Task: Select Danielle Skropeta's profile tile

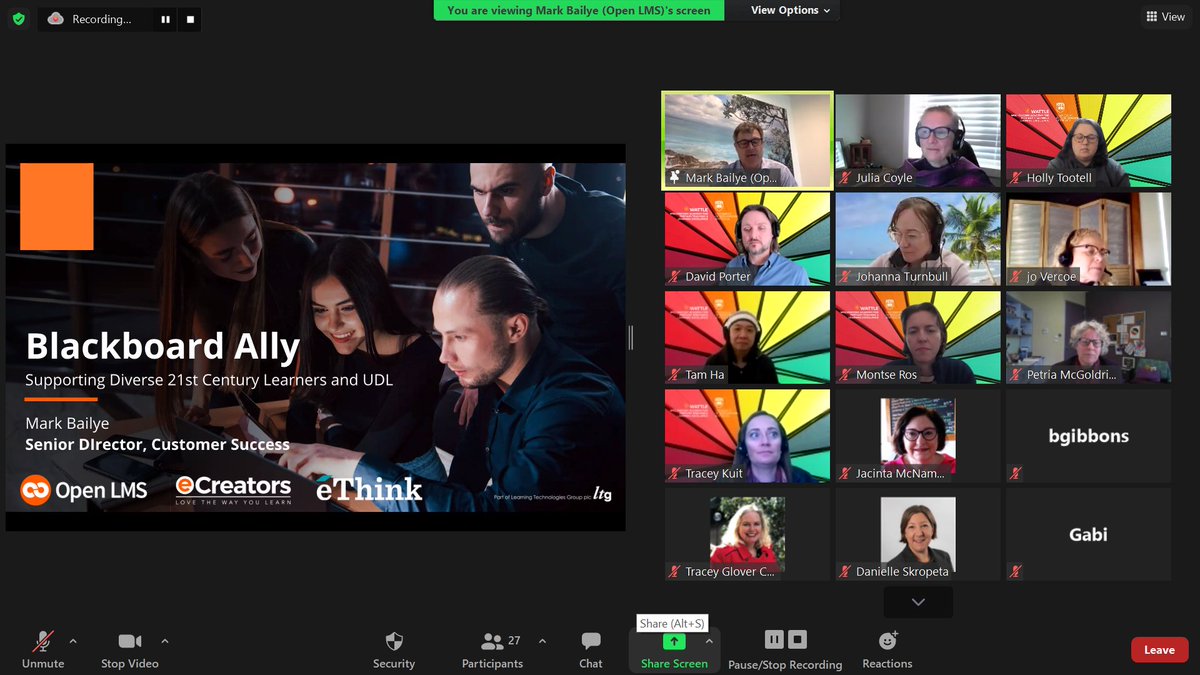Action: pyautogui.click(x=918, y=534)
